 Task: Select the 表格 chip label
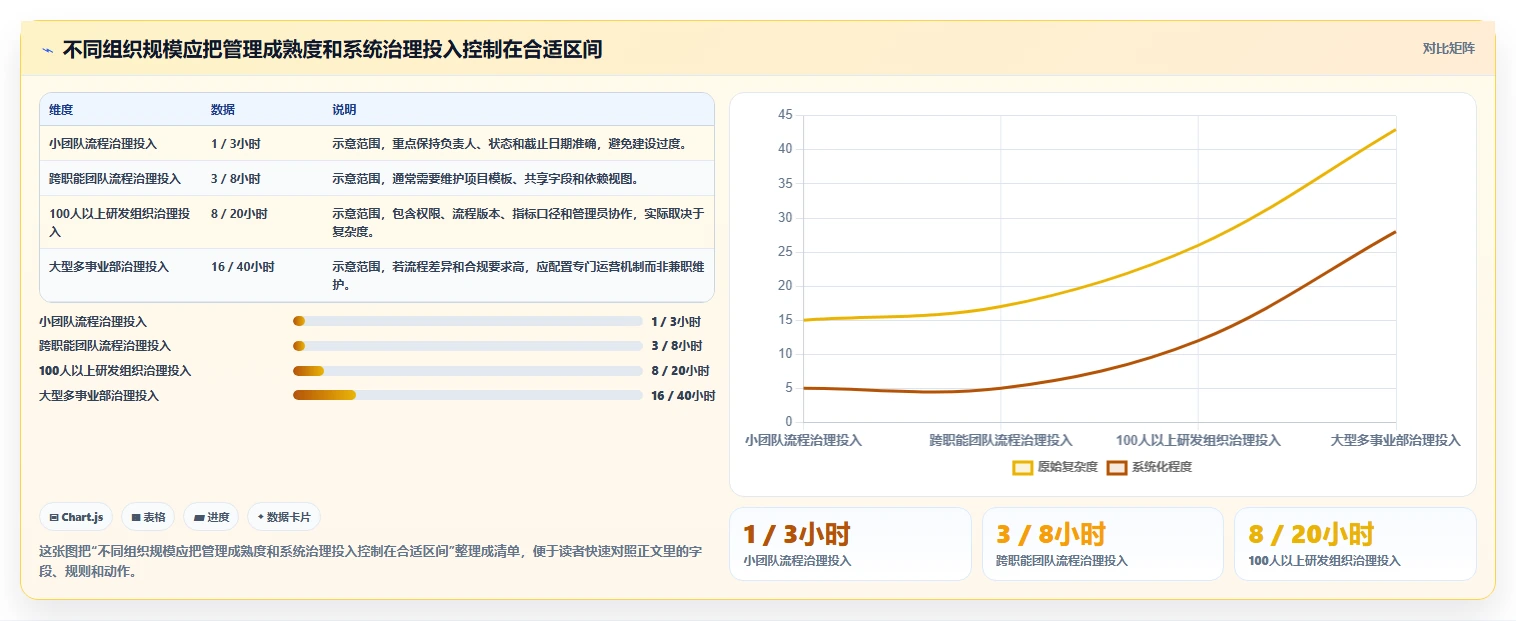[154, 517]
